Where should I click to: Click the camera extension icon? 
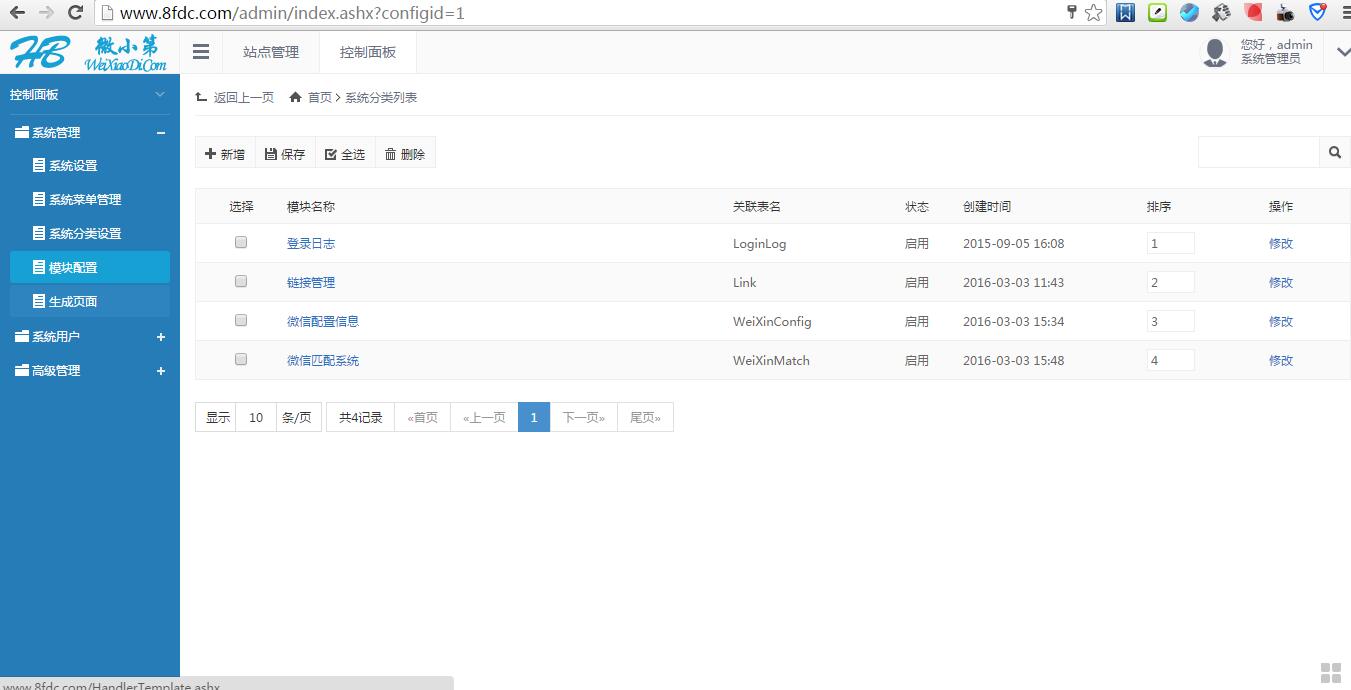coord(1285,13)
